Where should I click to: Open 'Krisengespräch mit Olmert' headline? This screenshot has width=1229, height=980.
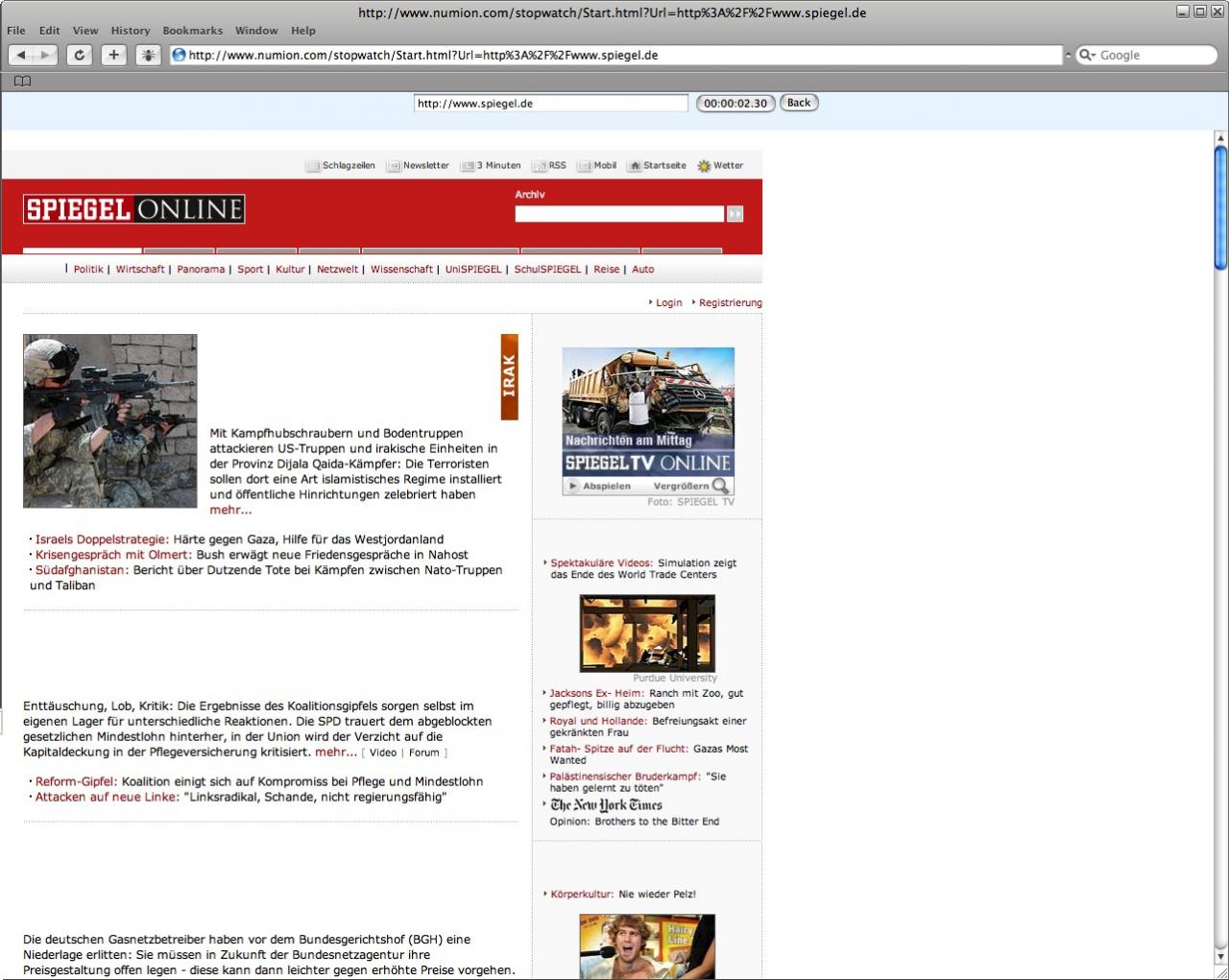pos(113,556)
